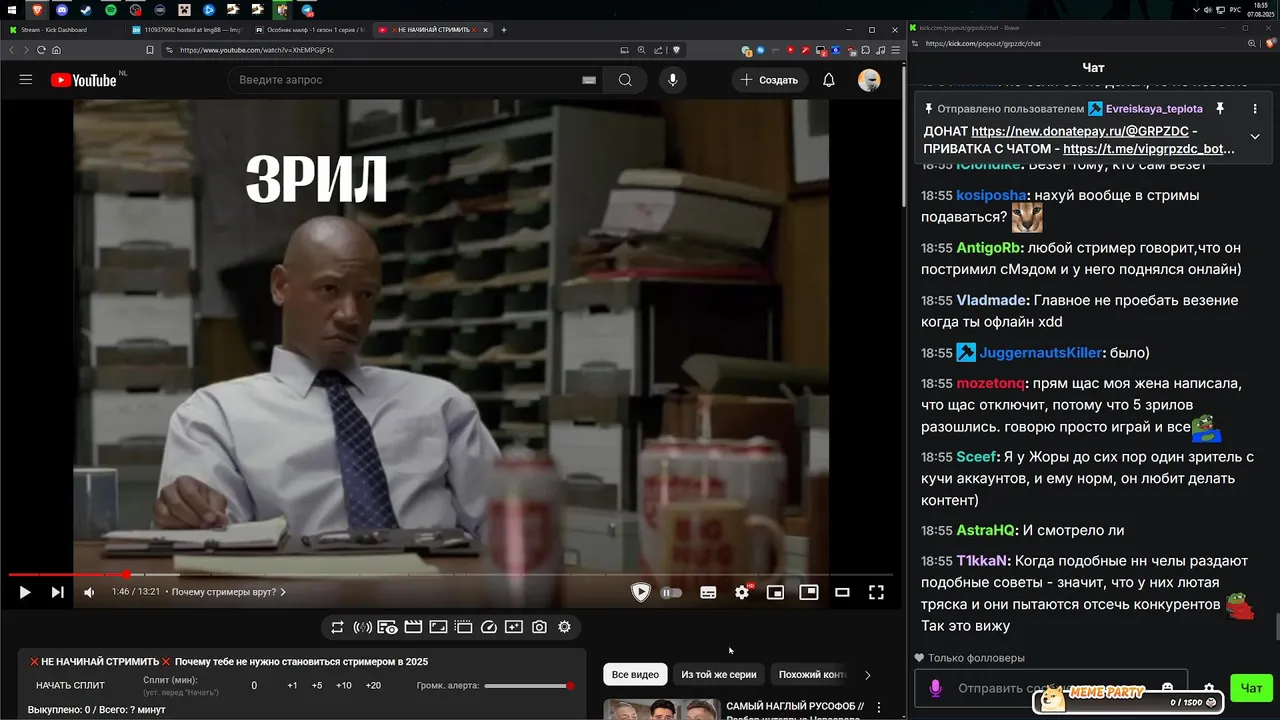Switch to Stream - Kick Dashboard tab

click(x=62, y=30)
